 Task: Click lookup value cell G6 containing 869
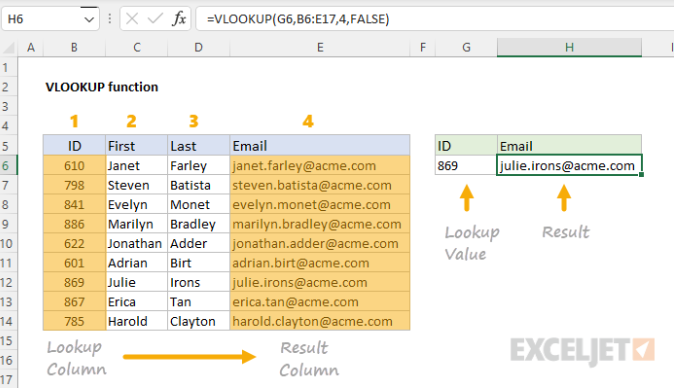coord(466,165)
